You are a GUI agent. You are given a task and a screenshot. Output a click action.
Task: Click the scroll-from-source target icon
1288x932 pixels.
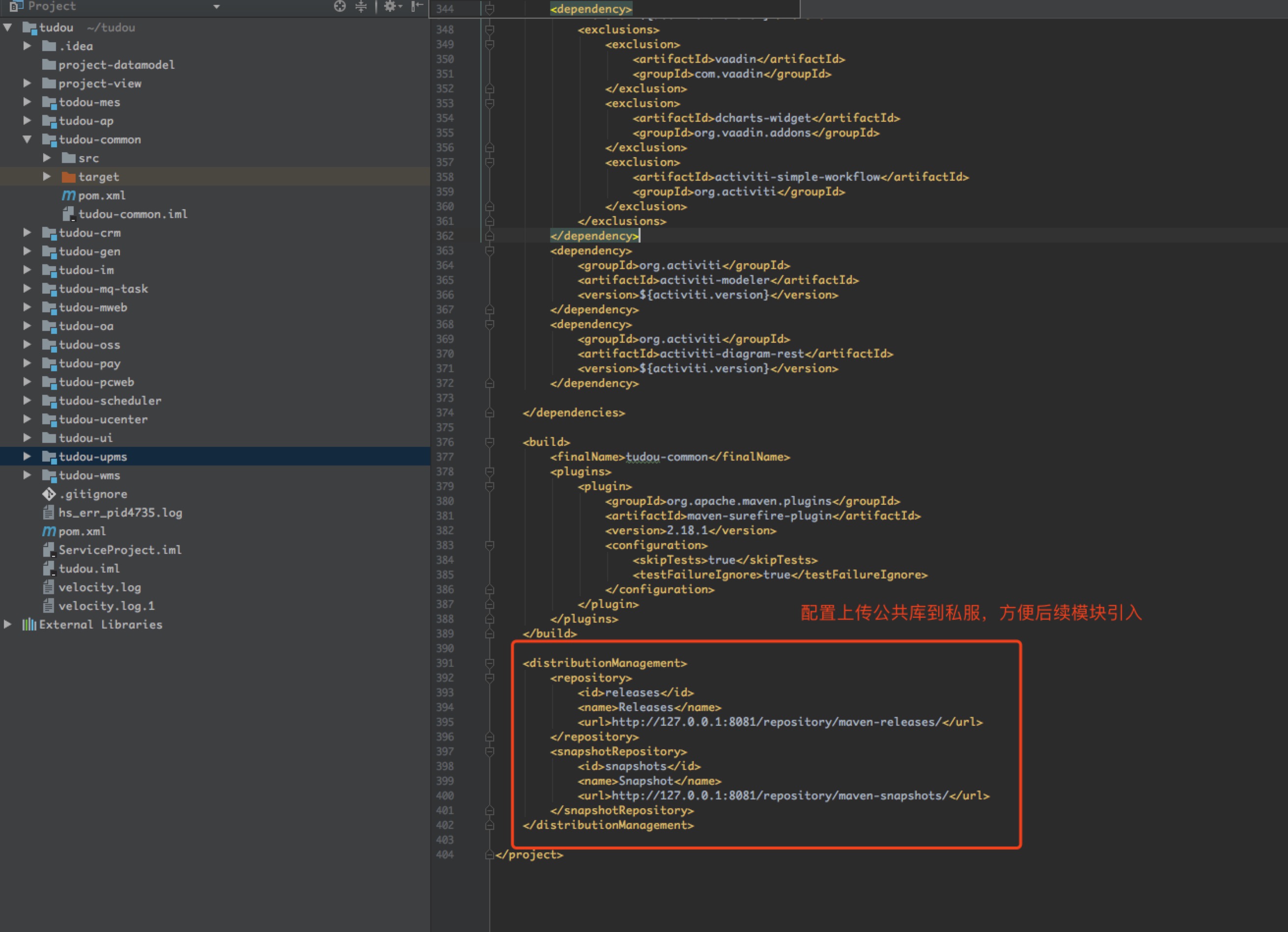(339, 6)
